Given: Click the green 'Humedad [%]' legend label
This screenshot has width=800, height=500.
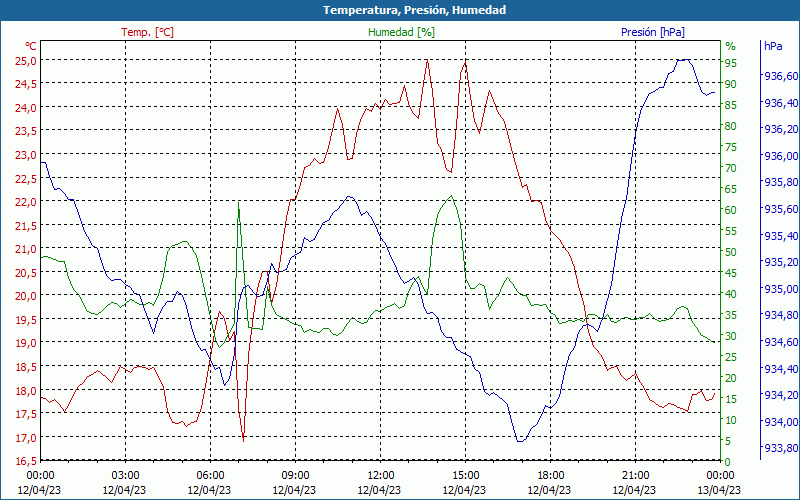Looking at the screenshot, I should (401, 32).
